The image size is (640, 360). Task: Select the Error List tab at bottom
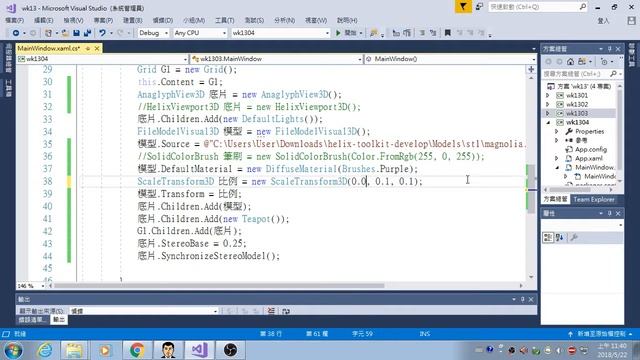click(x=32, y=320)
